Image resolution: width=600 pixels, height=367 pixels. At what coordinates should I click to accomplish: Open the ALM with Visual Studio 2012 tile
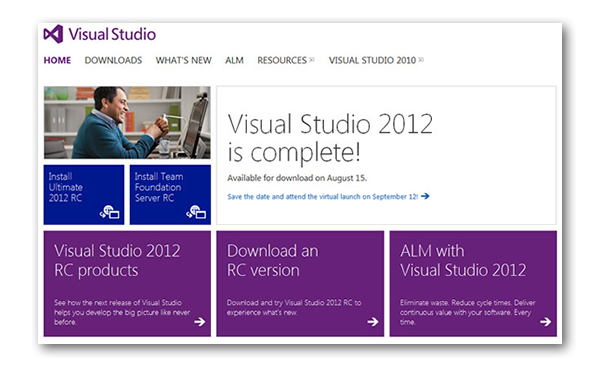tap(473, 284)
